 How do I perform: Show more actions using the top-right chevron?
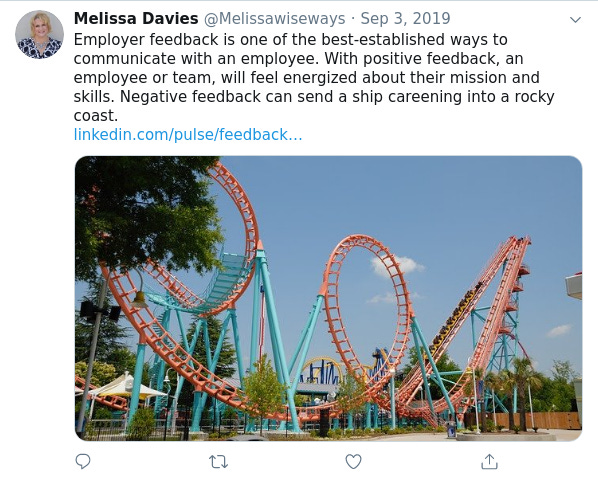[x=575, y=19]
